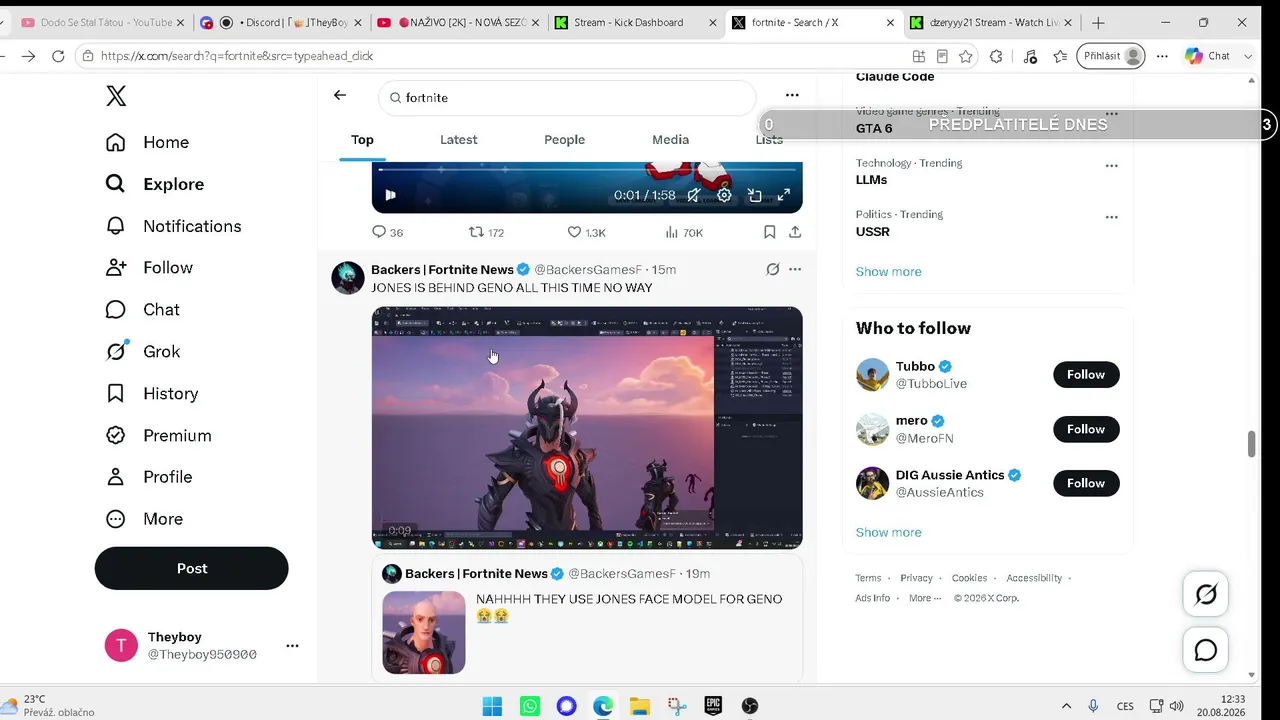Viewport: 1280px width, 720px height.
Task: Switch to the Top tab
Action: (x=362, y=140)
